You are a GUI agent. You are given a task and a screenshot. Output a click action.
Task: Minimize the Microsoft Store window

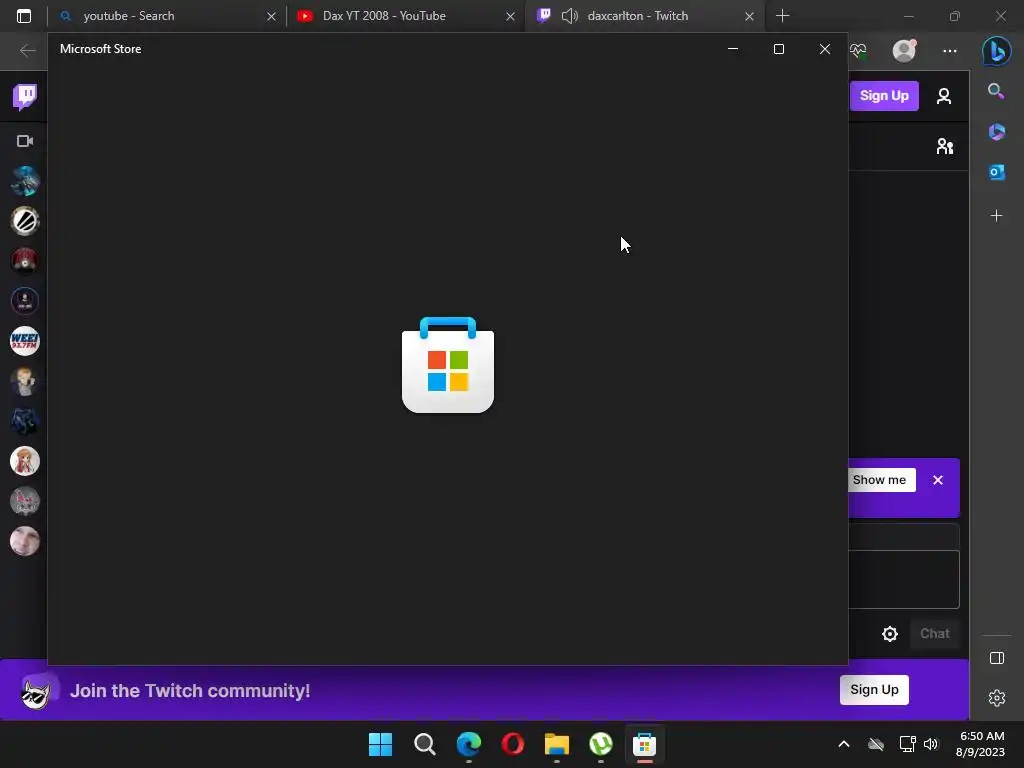pos(733,49)
